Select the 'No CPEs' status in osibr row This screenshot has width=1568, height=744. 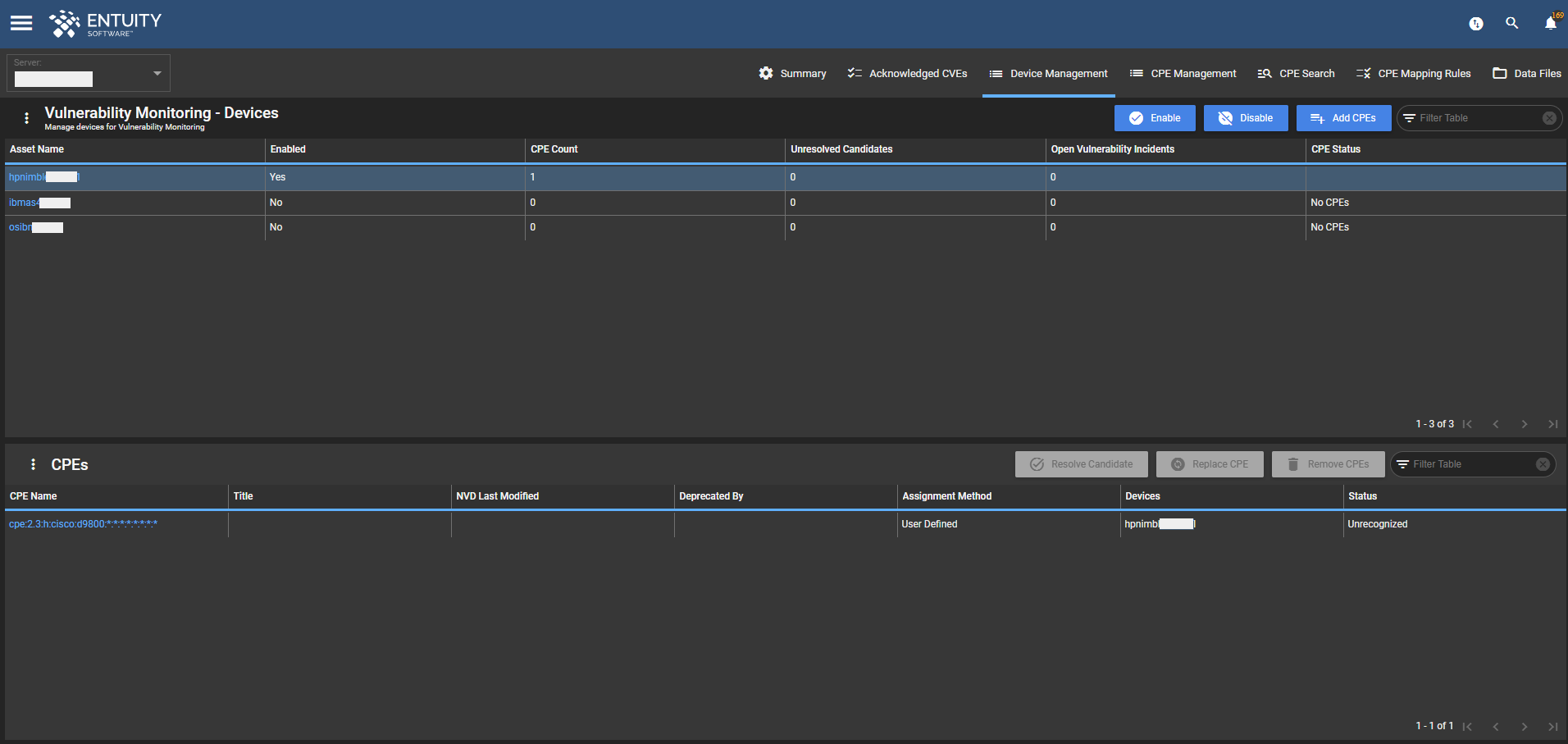(x=1329, y=227)
